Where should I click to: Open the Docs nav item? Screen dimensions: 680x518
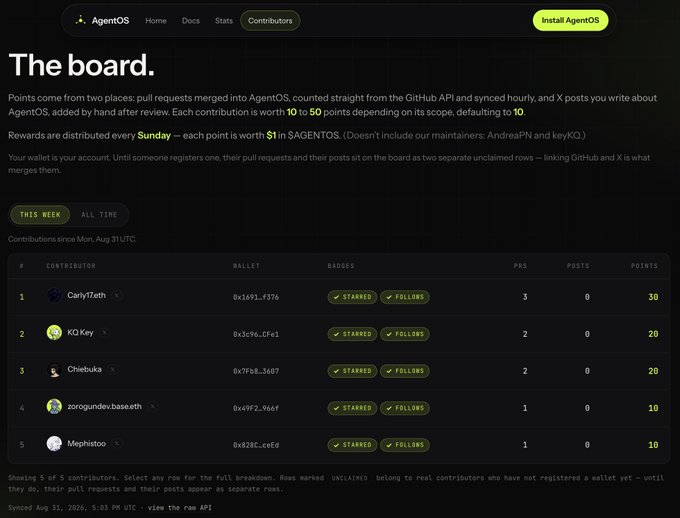click(191, 20)
